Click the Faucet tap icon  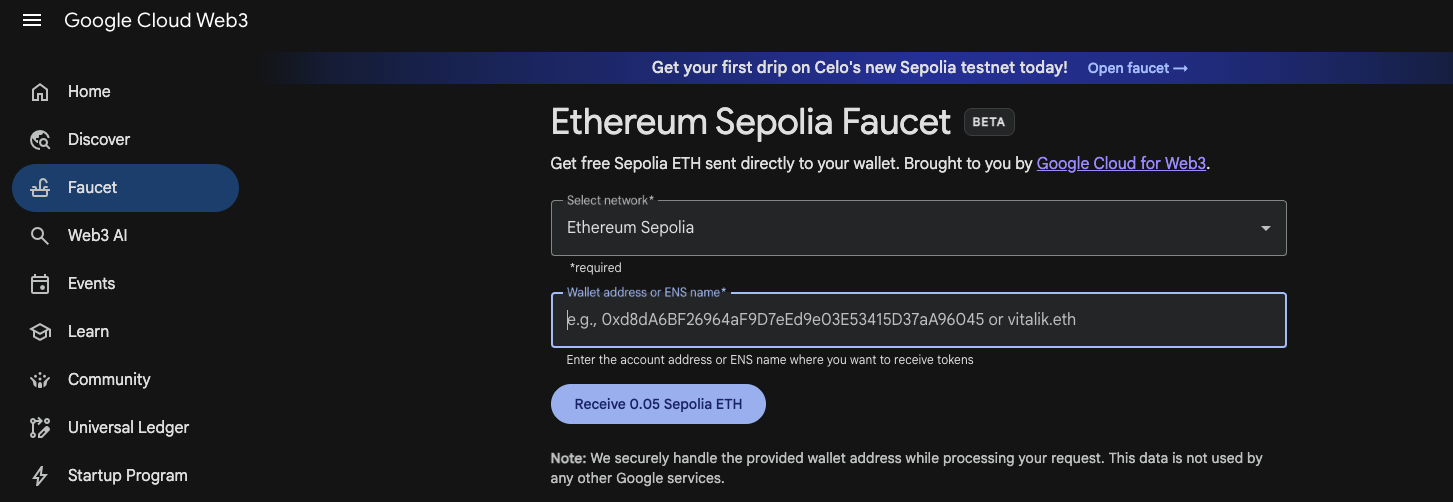tap(40, 188)
